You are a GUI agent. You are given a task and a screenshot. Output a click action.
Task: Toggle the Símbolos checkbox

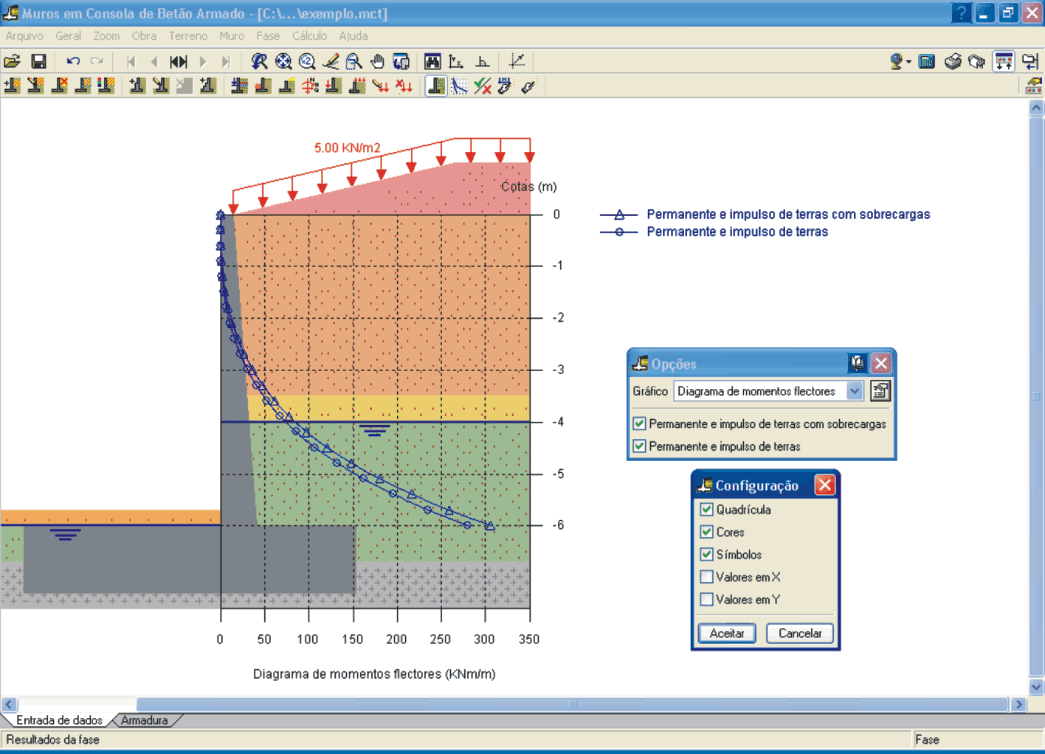click(707, 555)
